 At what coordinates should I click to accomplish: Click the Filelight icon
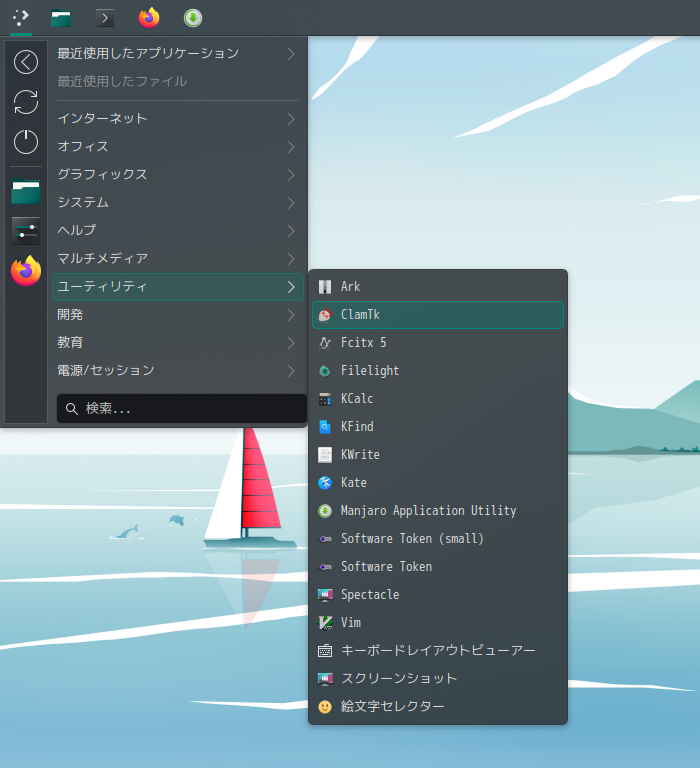pos(325,371)
